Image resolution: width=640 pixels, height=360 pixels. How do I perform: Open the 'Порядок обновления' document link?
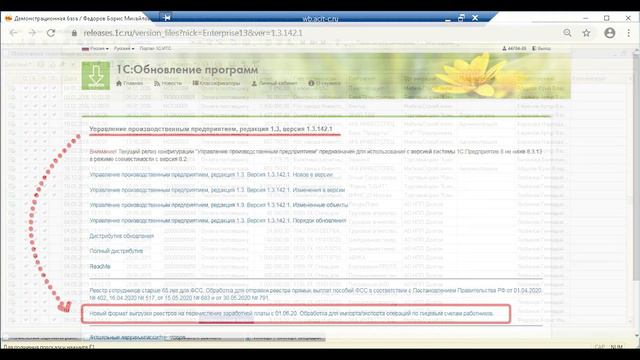point(218,220)
